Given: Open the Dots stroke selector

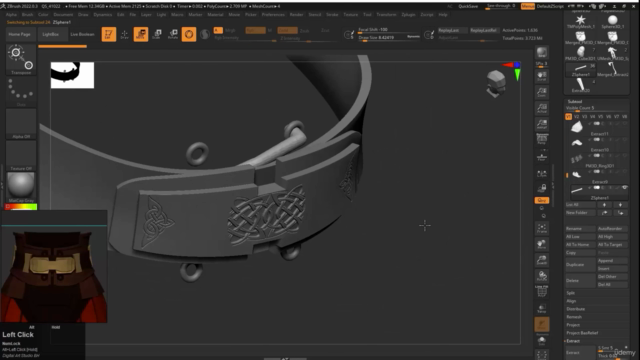Looking at the screenshot, I should tap(21, 92).
